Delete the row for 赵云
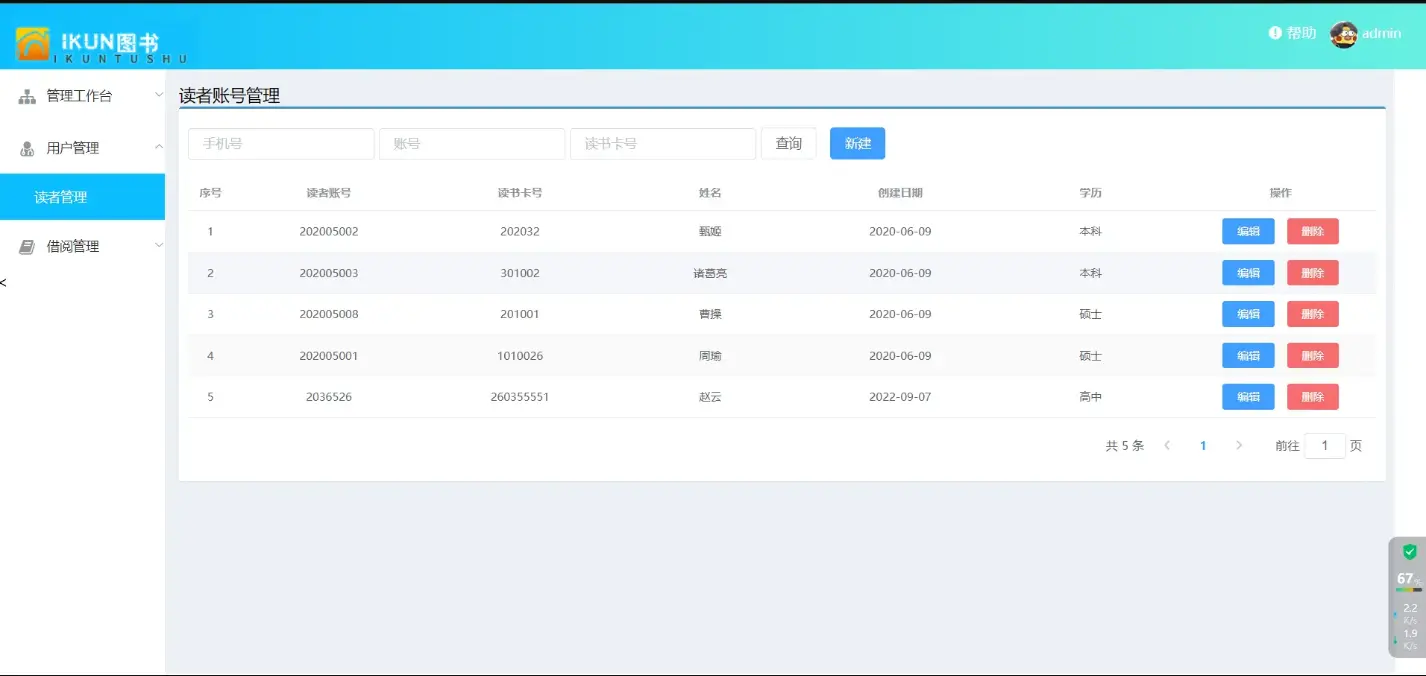The height and width of the screenshot is (676, 1426). click(x=1312, y=397)
